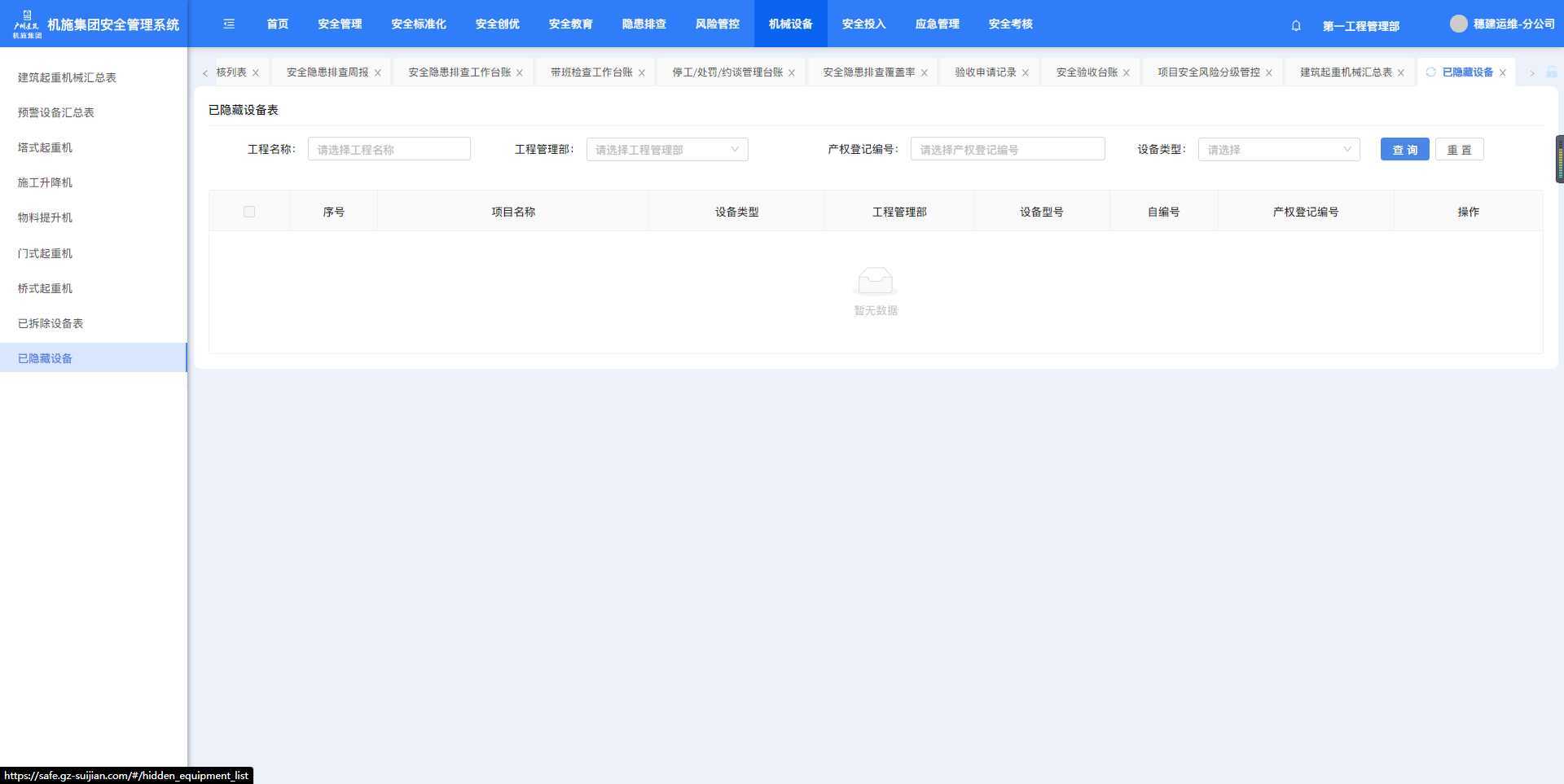Click the 重置 reset button

(1459, 150)
